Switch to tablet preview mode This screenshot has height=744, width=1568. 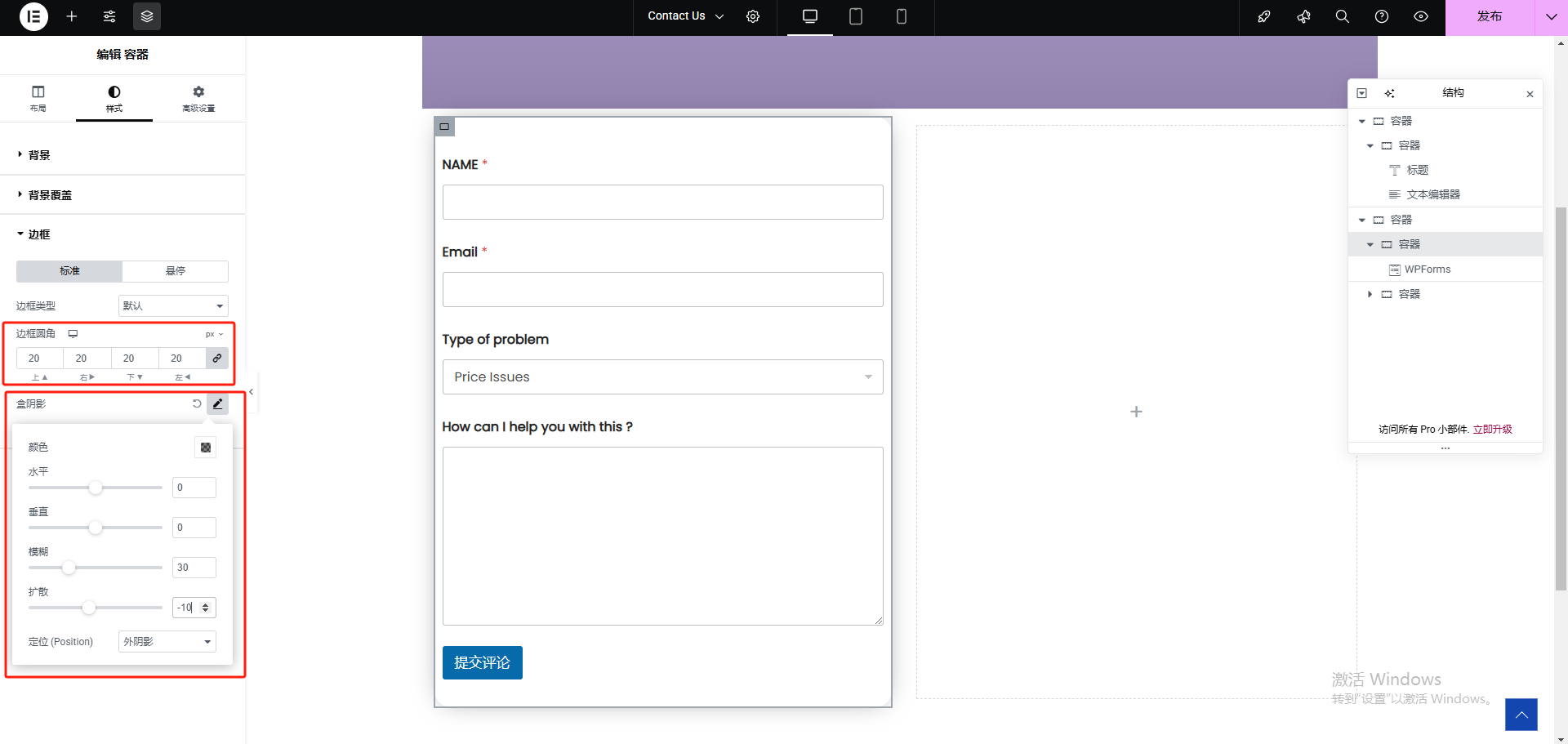(855, 16)
